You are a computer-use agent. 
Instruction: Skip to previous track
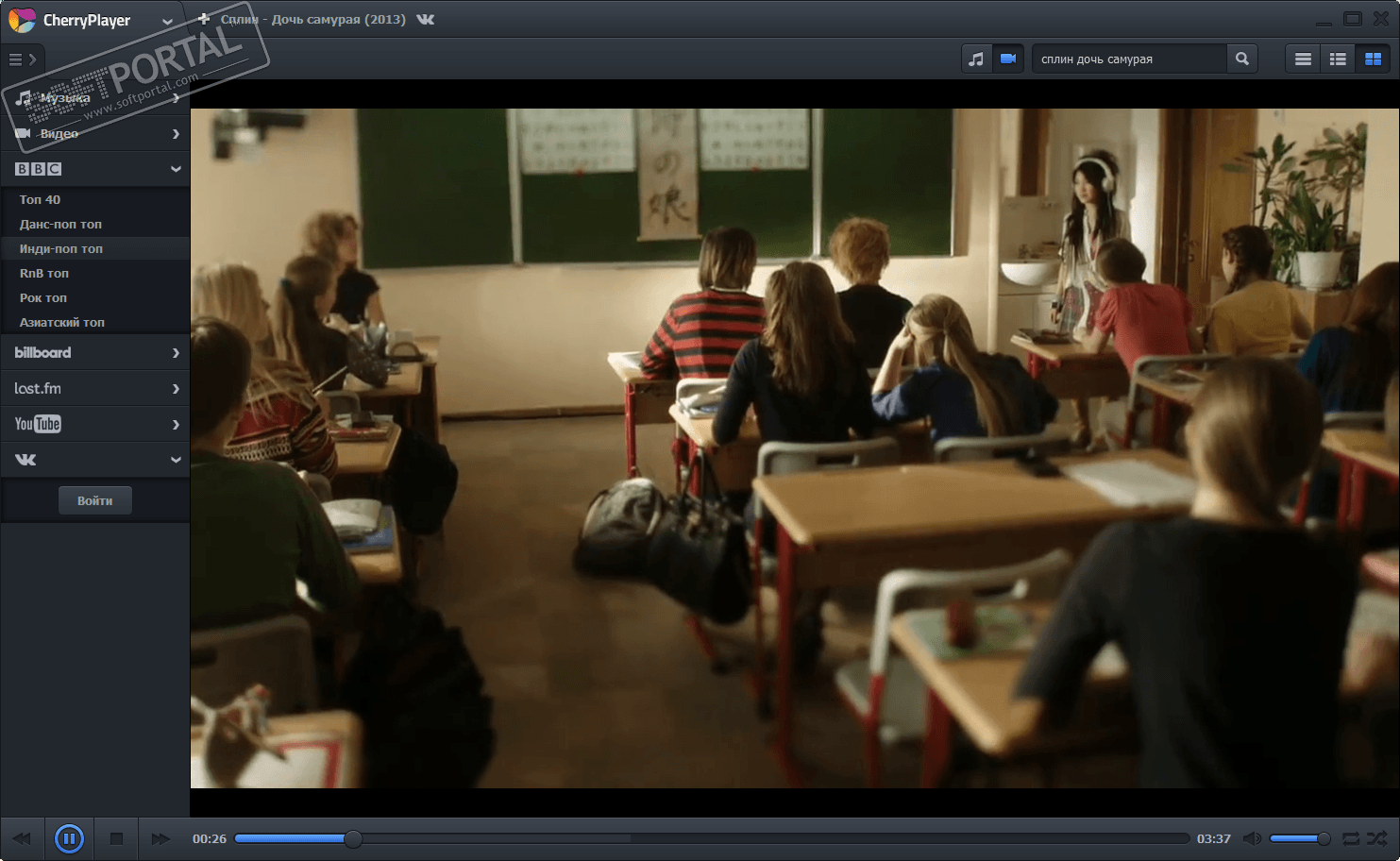pyautogui.click(x=22, y=838)
